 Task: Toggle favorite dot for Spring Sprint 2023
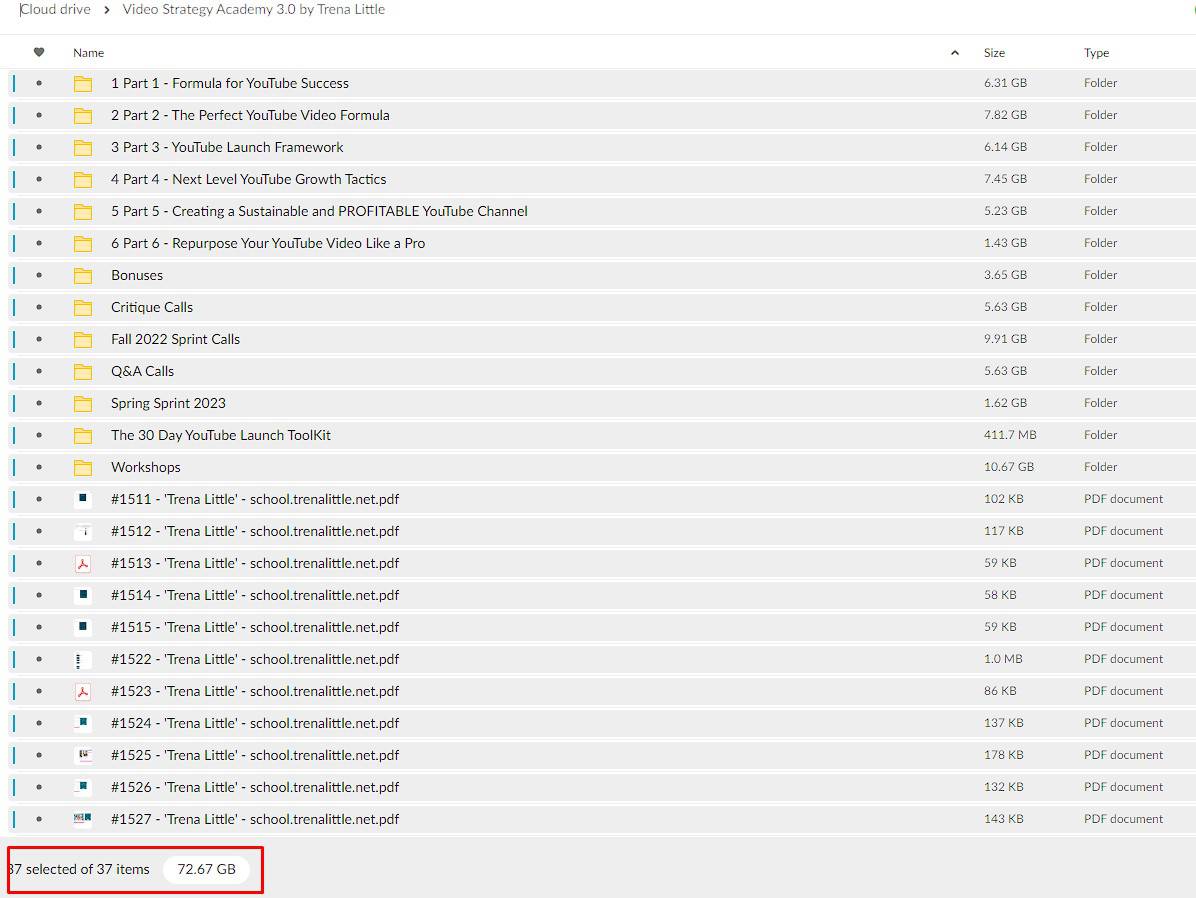39,403
